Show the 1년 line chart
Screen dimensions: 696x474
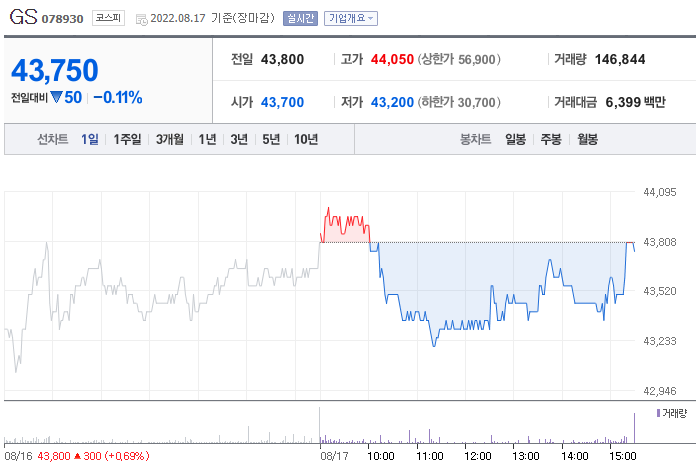click(x=207, y=139)
